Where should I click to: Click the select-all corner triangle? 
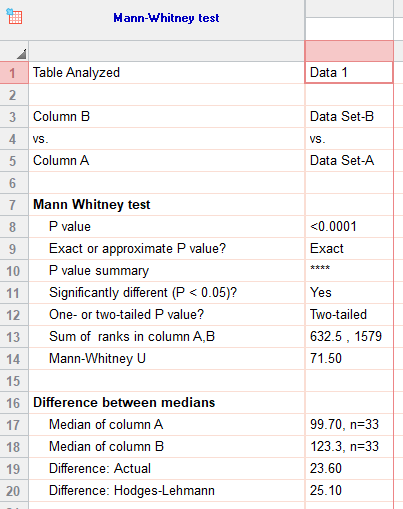click(x=21, y=54)
